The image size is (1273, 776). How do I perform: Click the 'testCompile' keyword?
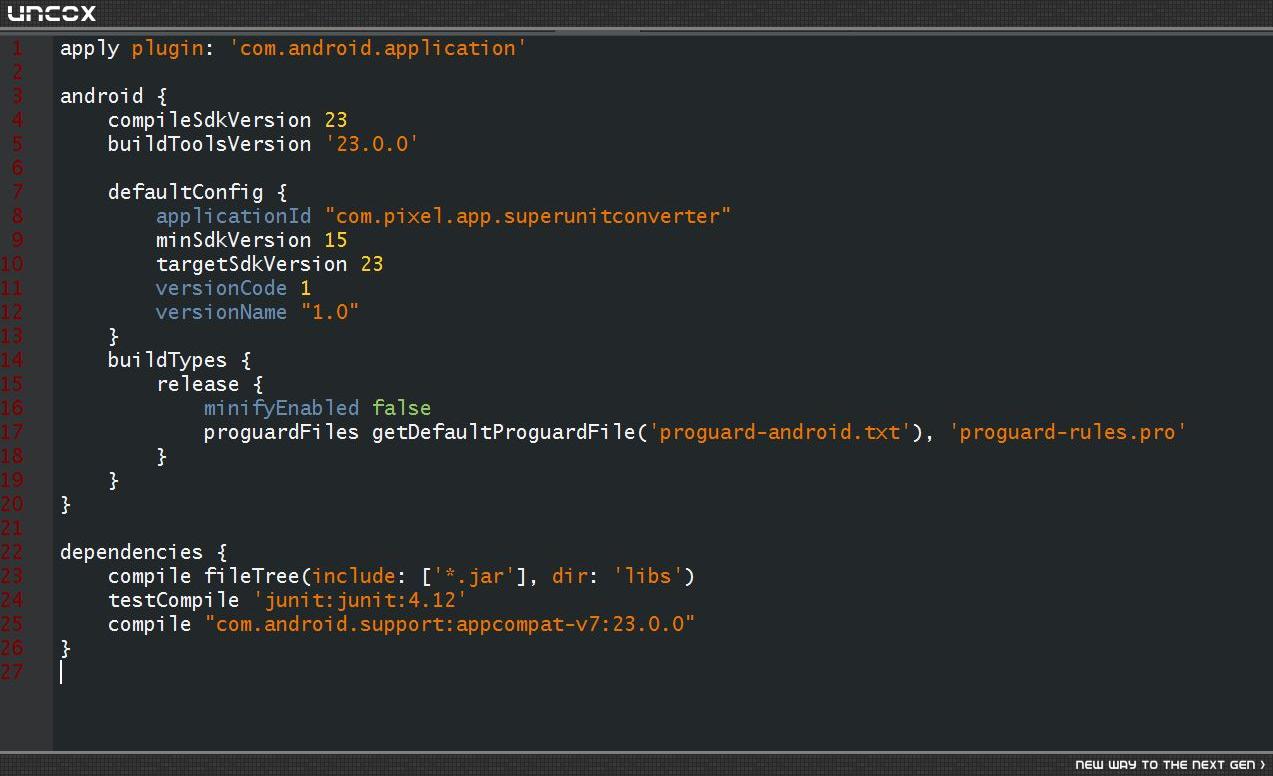(174, 600)
